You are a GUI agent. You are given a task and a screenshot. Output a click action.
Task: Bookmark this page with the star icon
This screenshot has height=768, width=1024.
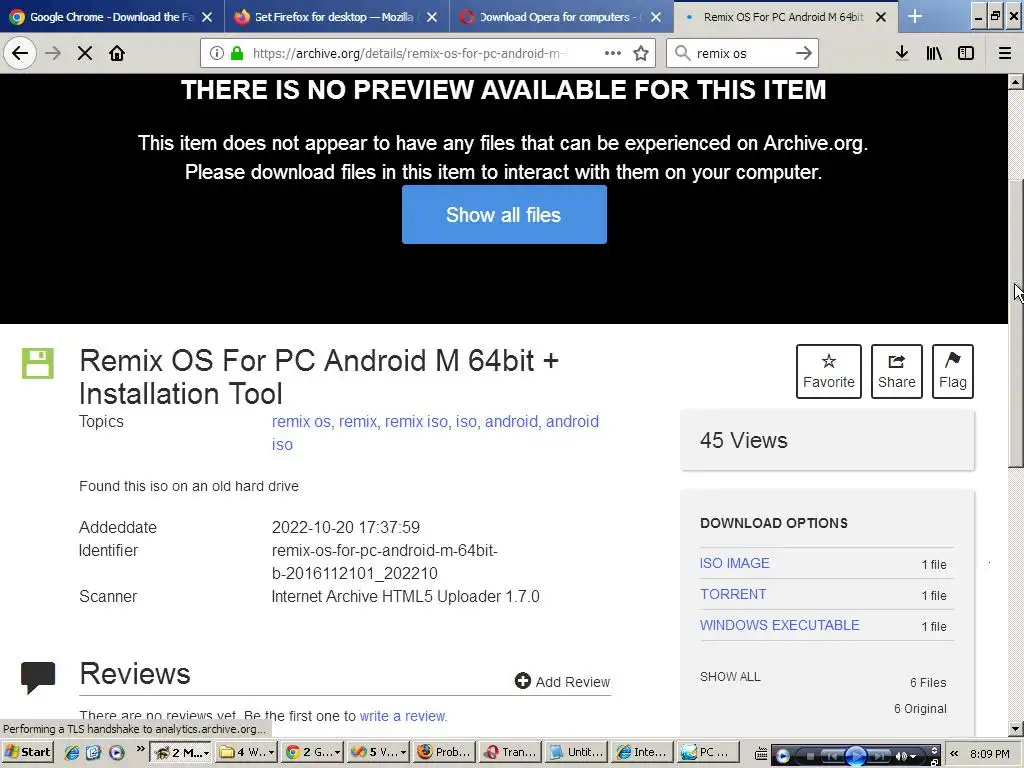pos(641,54)
